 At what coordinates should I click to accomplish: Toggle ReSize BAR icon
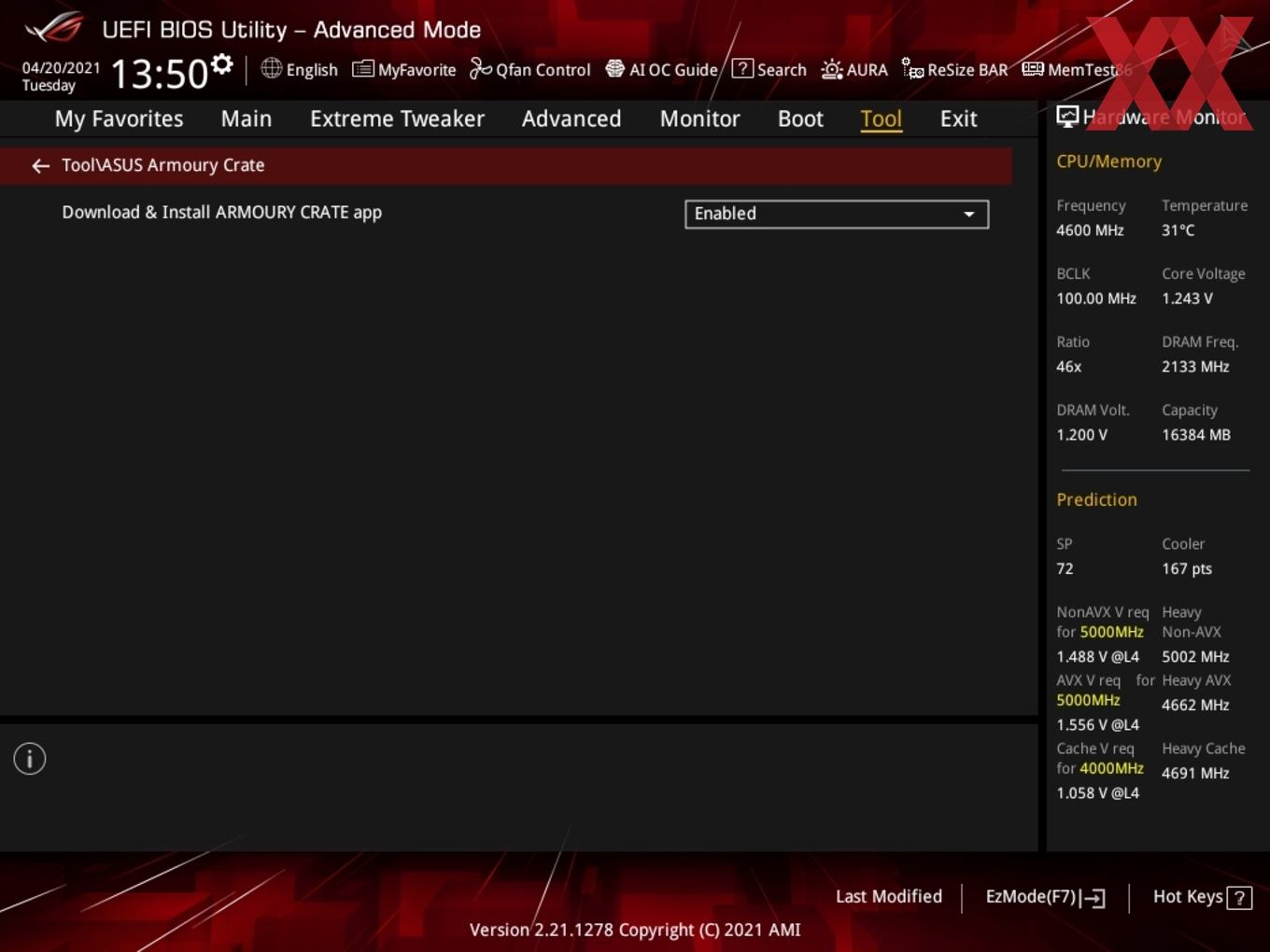click(x=912, y=68)
